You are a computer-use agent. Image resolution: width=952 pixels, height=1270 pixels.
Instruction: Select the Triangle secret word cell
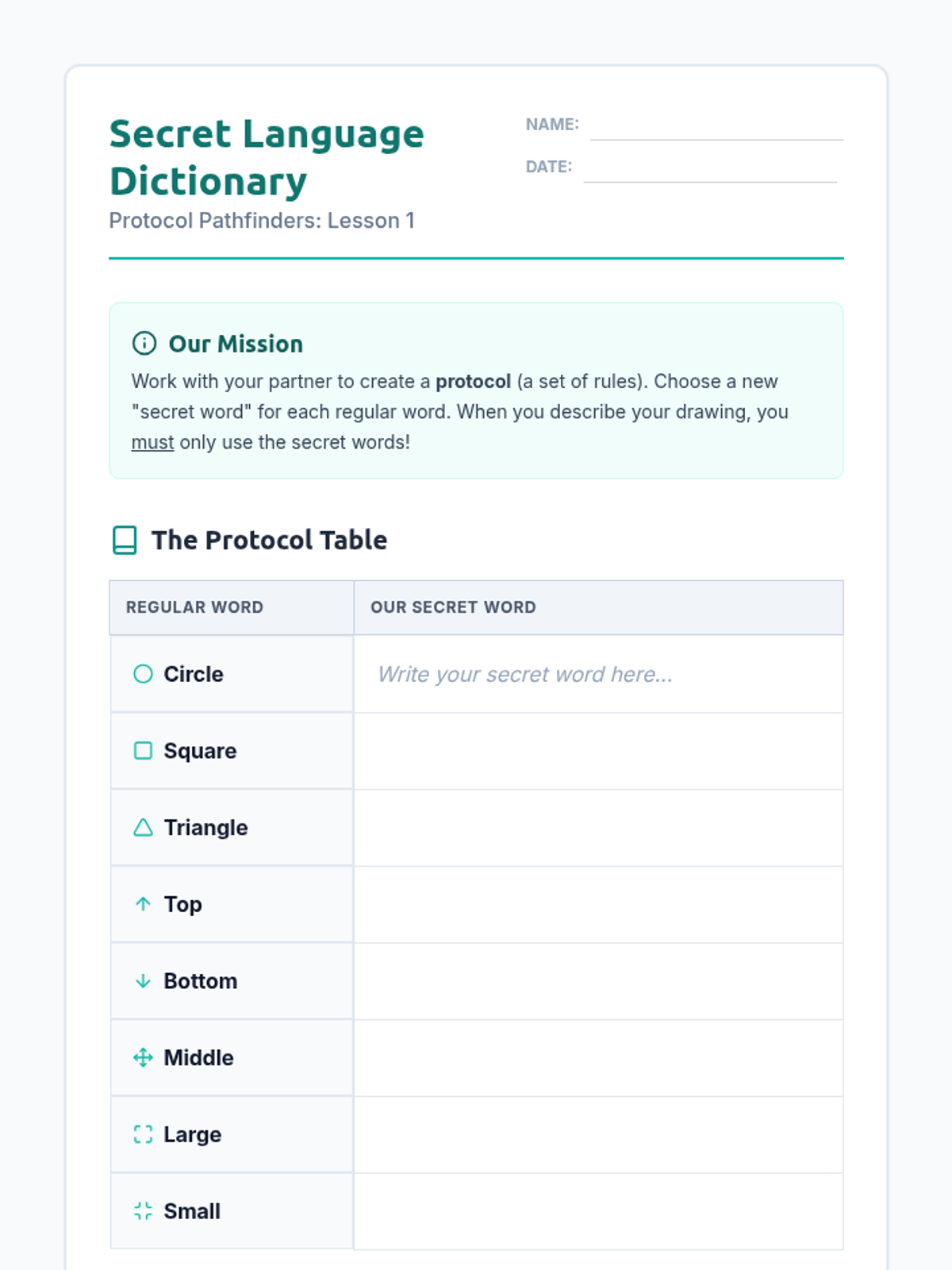tap(598, 828)
